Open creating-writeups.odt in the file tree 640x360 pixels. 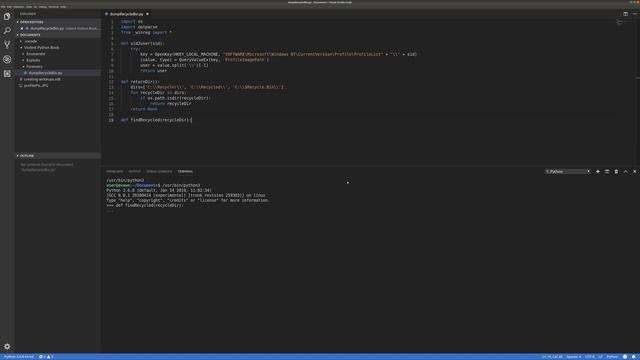58,79
